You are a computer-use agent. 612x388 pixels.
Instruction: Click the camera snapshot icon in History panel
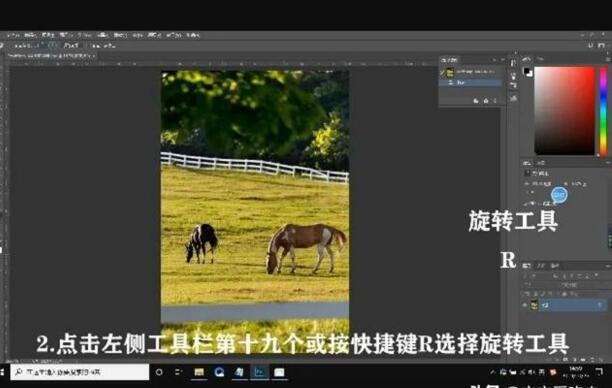pos(486,101)
